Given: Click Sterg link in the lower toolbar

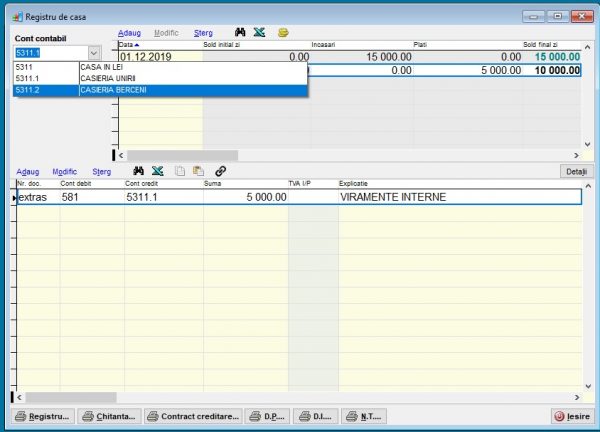Looking at the screenshot, I should click(x=101, y=171).
